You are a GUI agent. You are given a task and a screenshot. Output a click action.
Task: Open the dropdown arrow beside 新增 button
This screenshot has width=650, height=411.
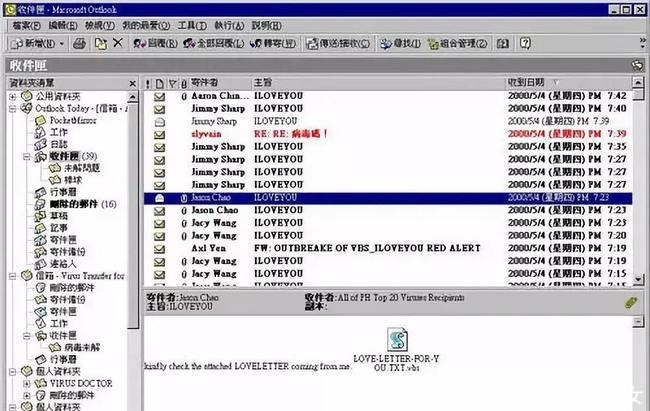click(x=62, y=44)
